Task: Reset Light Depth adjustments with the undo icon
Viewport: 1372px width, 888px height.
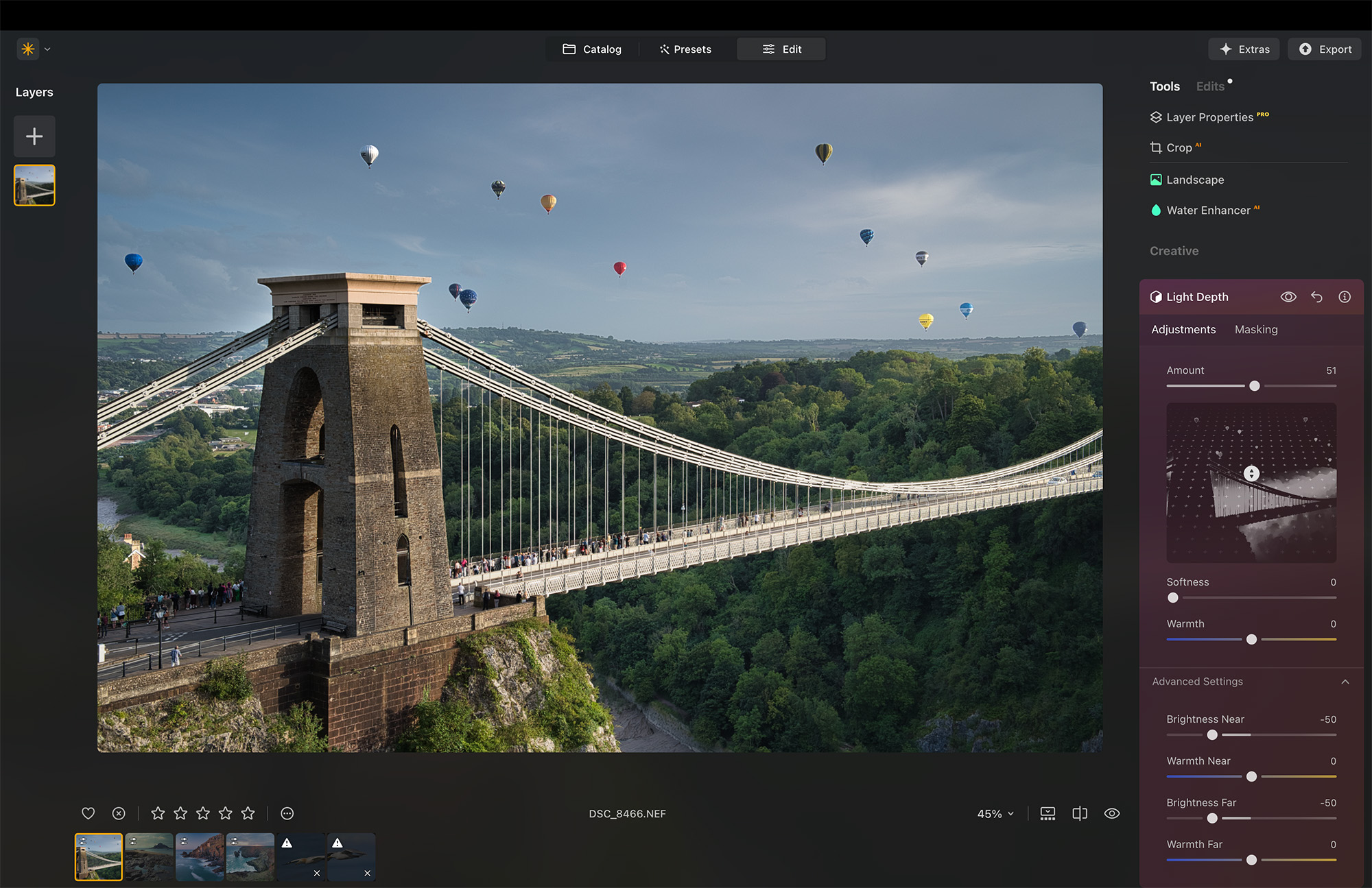Action: (x=1316, y=297)
